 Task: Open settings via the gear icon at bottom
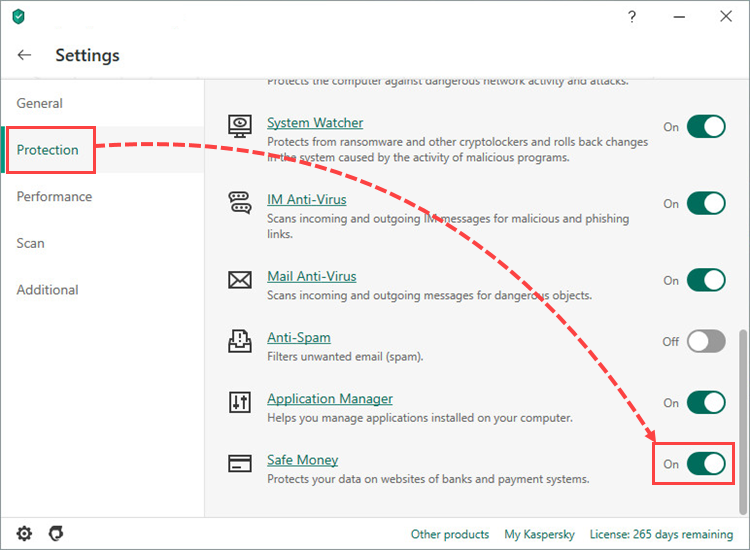point(24,533)
